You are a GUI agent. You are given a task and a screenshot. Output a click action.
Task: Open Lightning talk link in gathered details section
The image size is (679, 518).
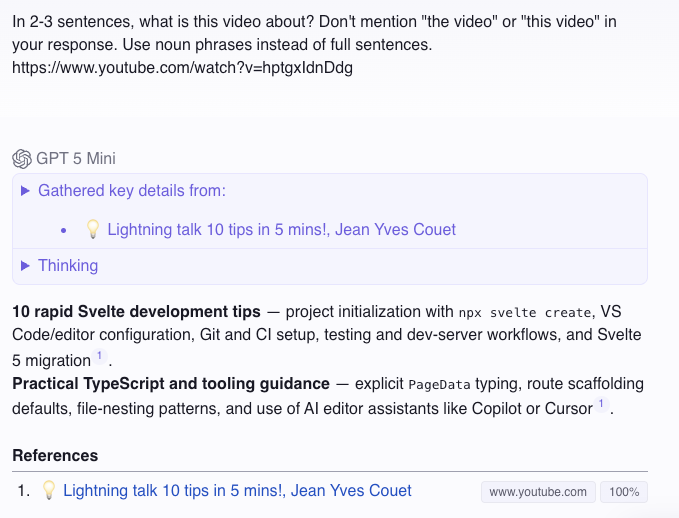[281, 229]
